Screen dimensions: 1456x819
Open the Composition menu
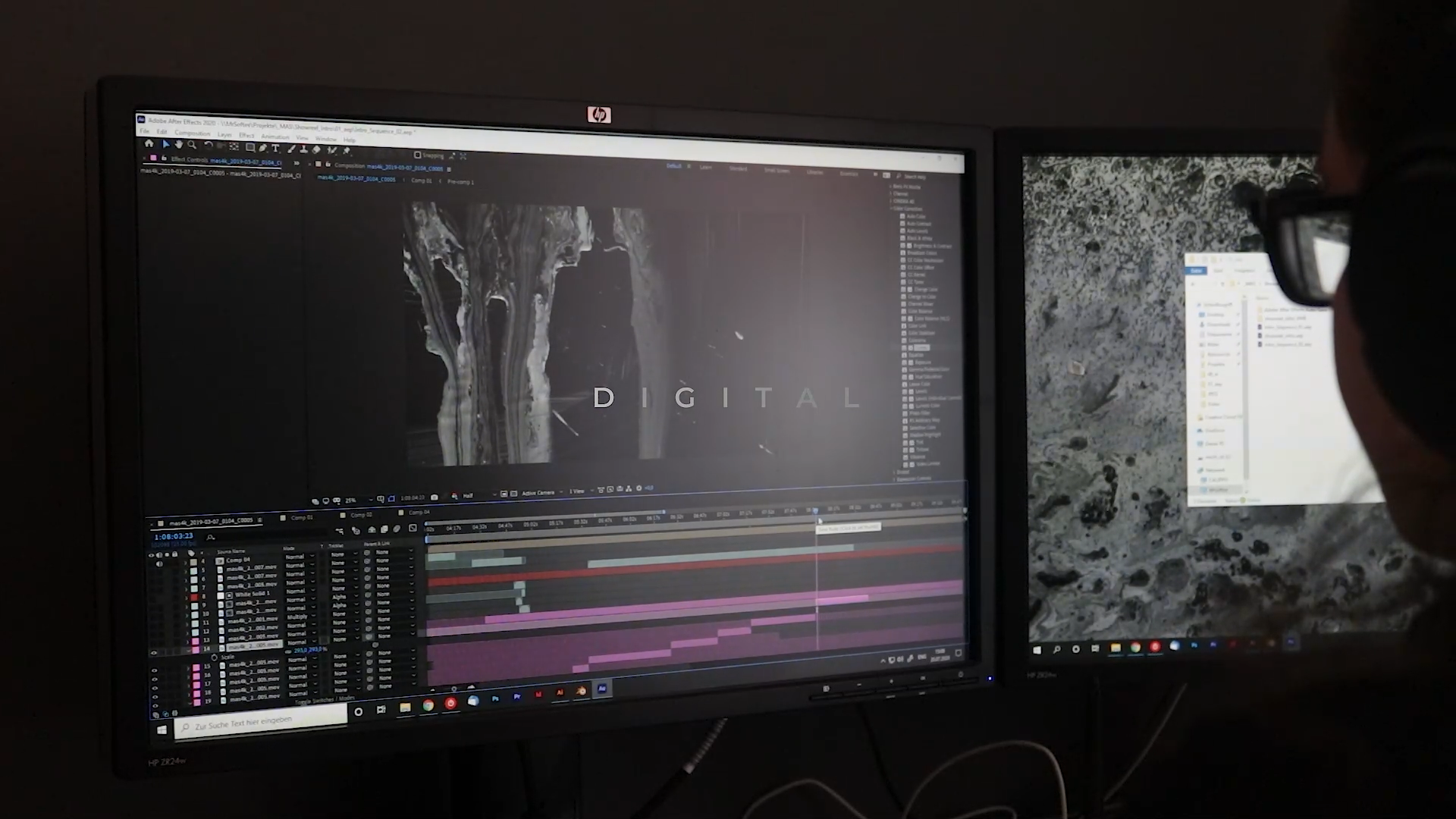pos(192,133)
